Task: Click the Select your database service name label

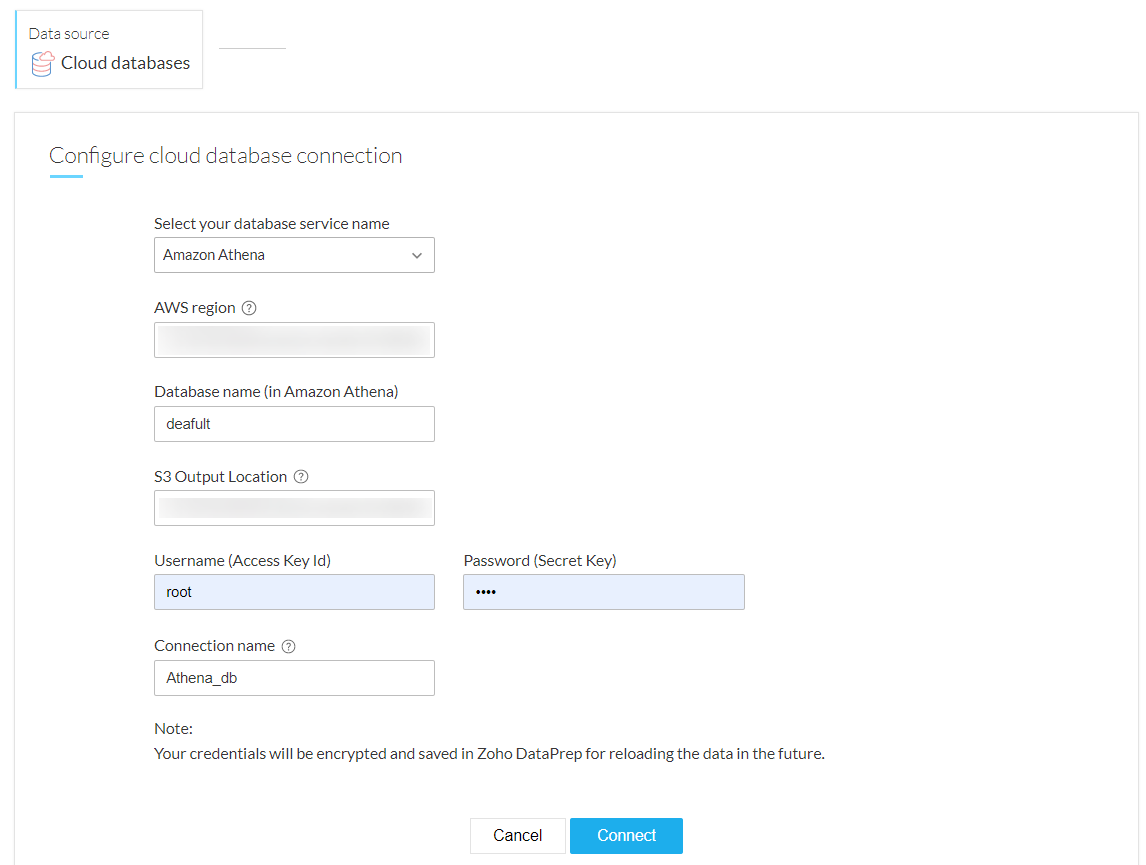Action: [x=272, y=224]
